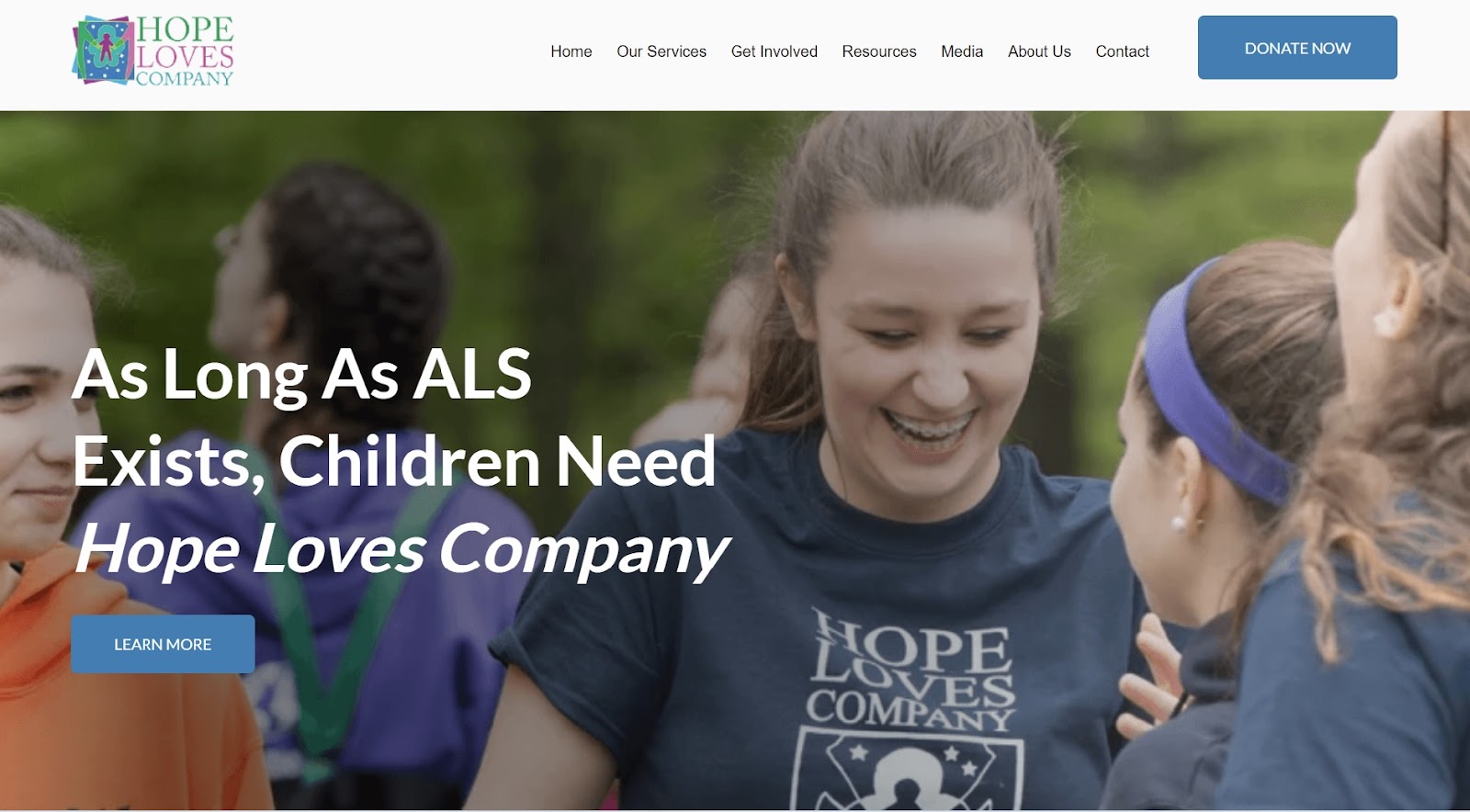The image size is (1470, 812).
Task: Click the child figure in header logo
Action: 107,48
